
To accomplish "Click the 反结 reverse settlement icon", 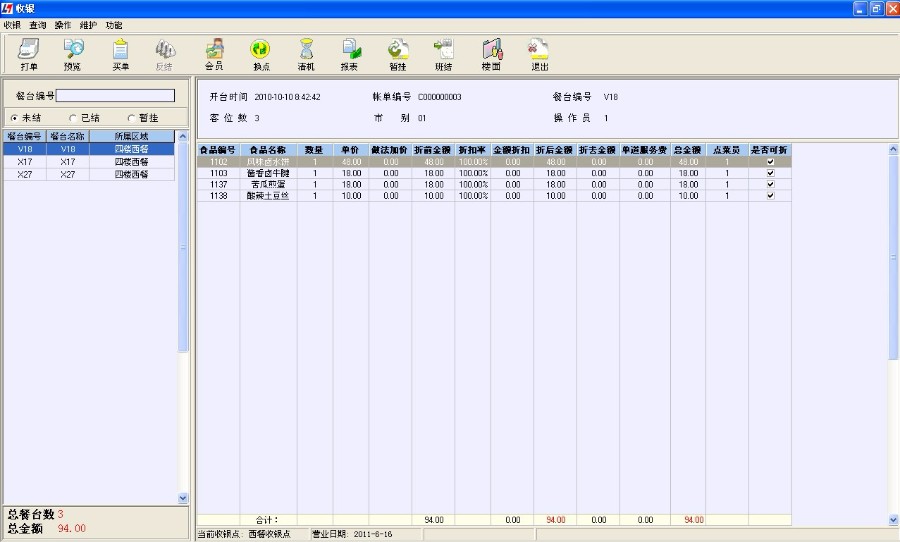I will (164, 55).
